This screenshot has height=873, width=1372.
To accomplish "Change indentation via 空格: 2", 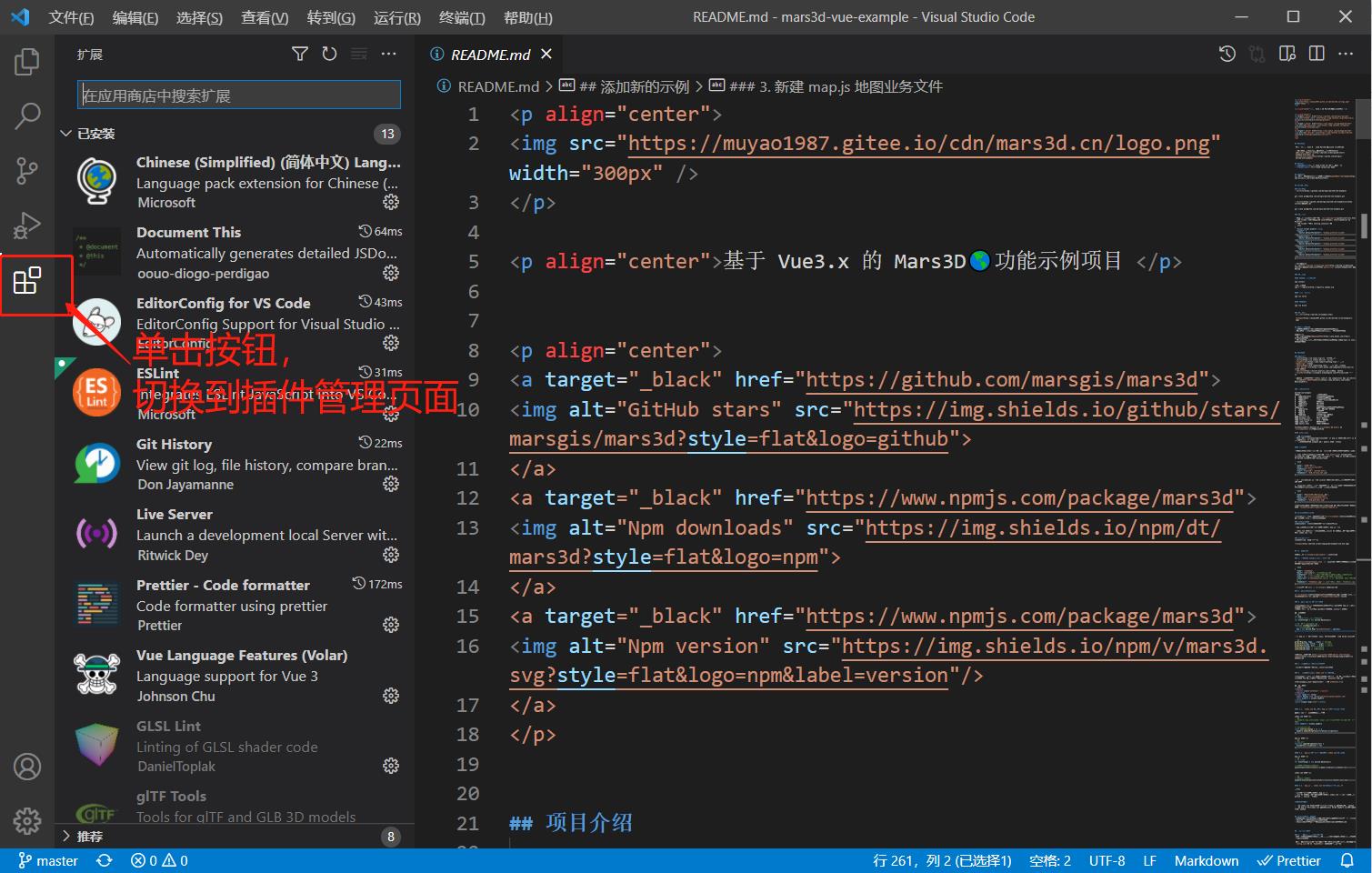I will click(x=1050, y=860).
